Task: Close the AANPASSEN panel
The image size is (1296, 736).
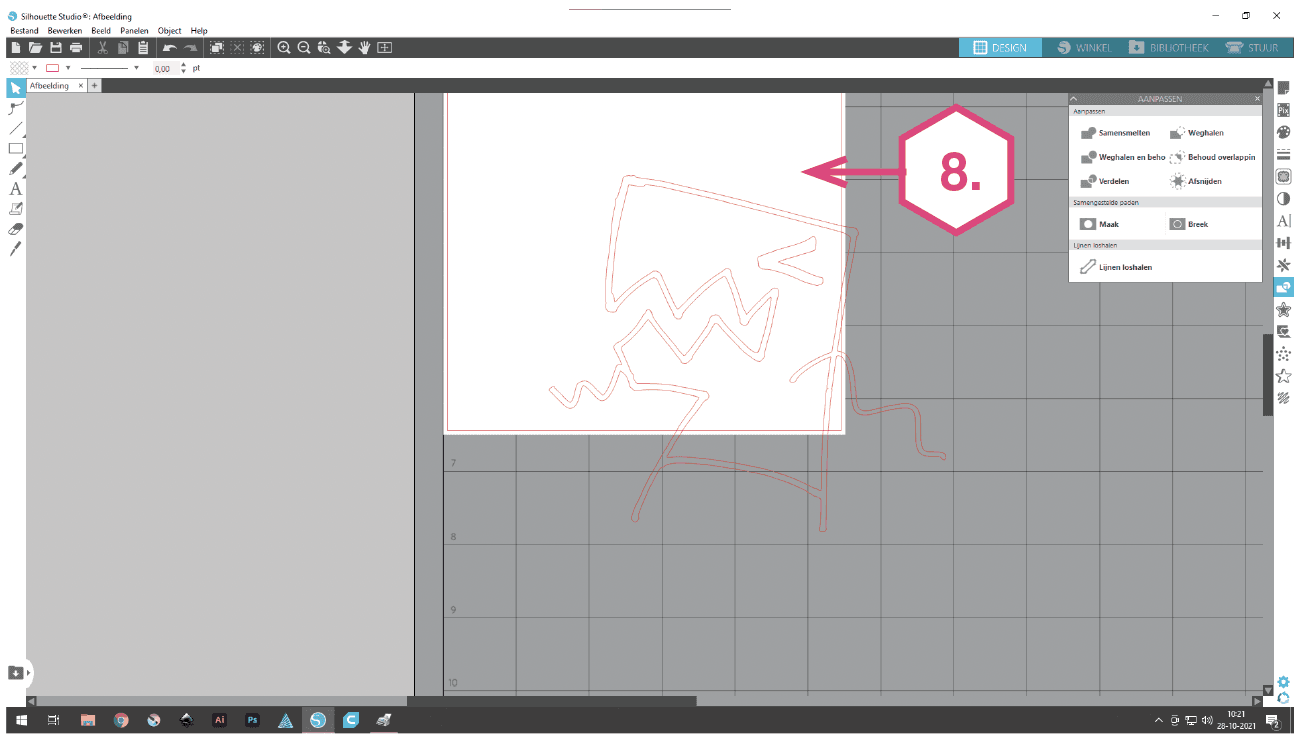Action: click(1257, 99)
